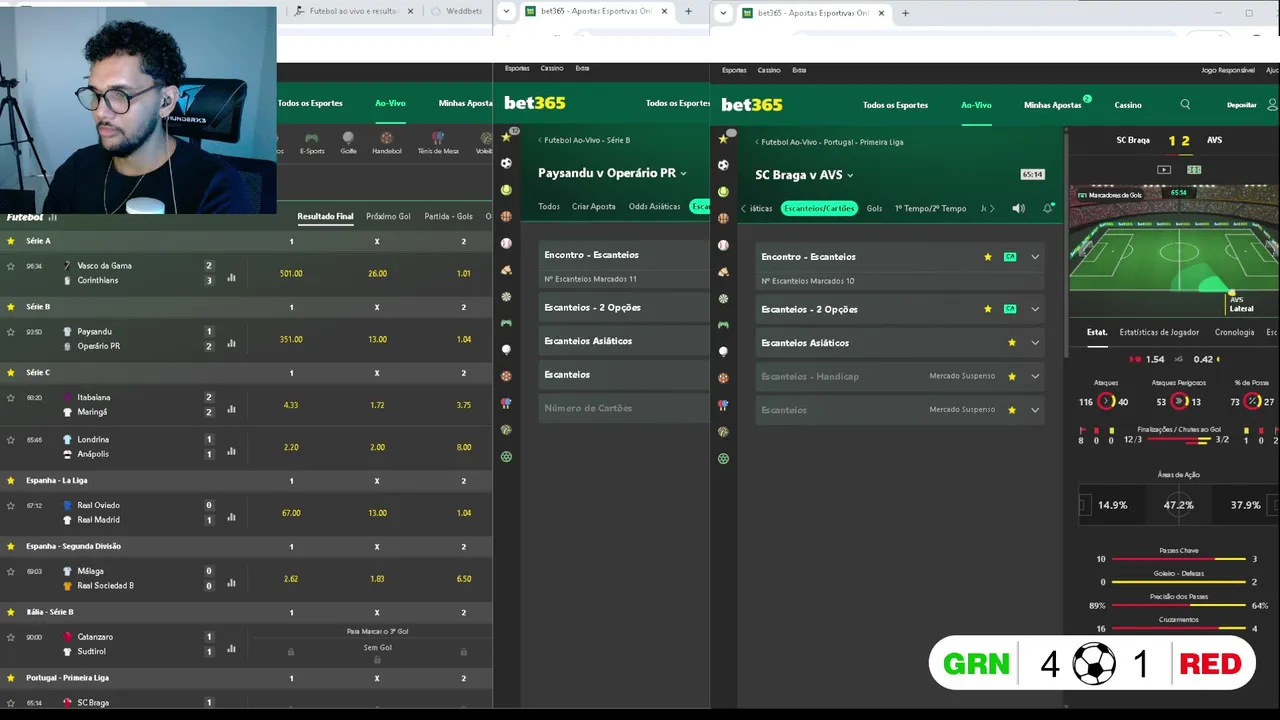Choose the Tênis de Mesa sport icon
The width and height of the screenshot is (1280, 720).
437,143
